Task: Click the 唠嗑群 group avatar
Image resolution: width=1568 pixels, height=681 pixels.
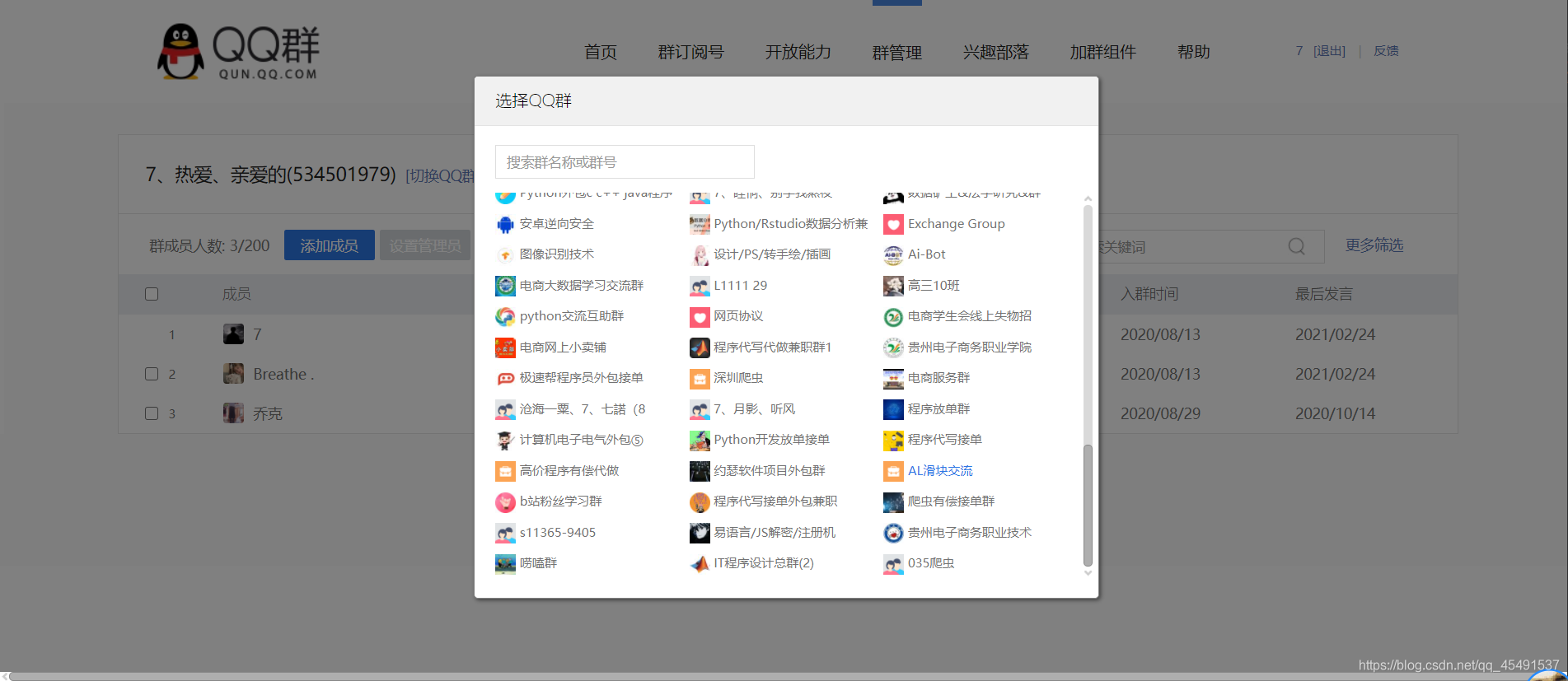Action: tap(505, 564)
